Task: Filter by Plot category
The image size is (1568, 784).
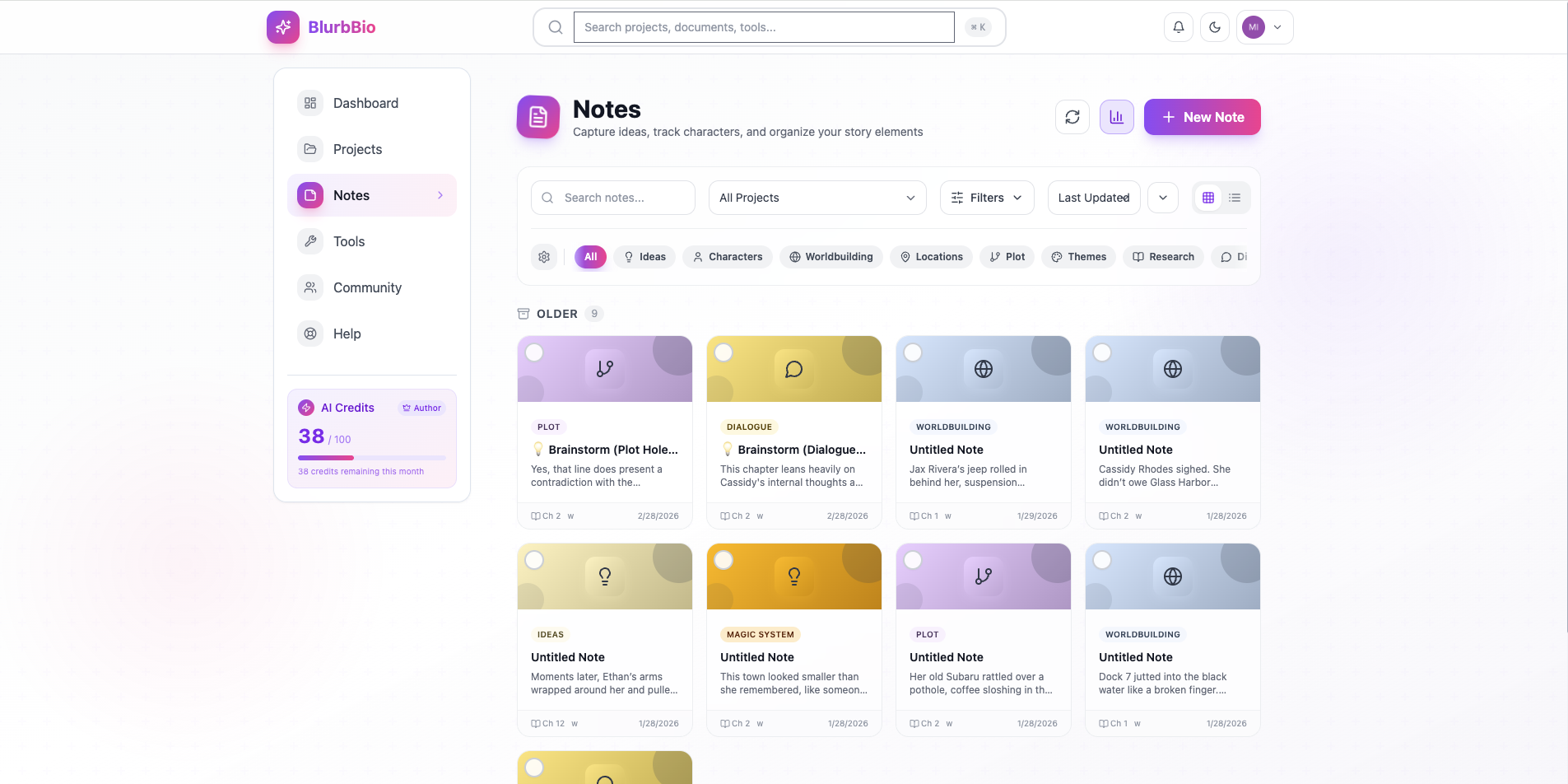Action: (x=1007, y=257)
